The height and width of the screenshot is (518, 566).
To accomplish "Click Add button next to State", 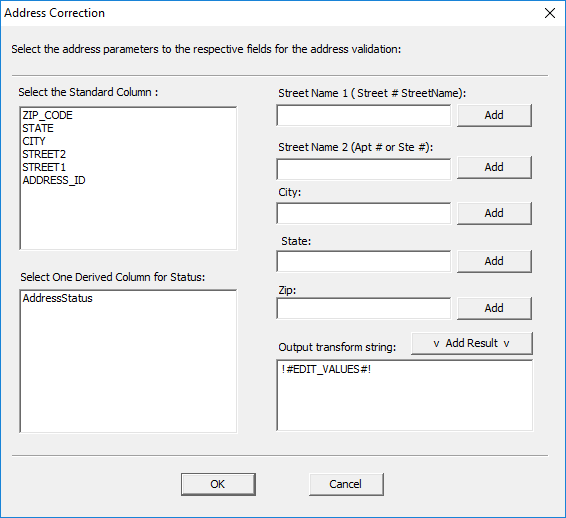I will point(494,261).
